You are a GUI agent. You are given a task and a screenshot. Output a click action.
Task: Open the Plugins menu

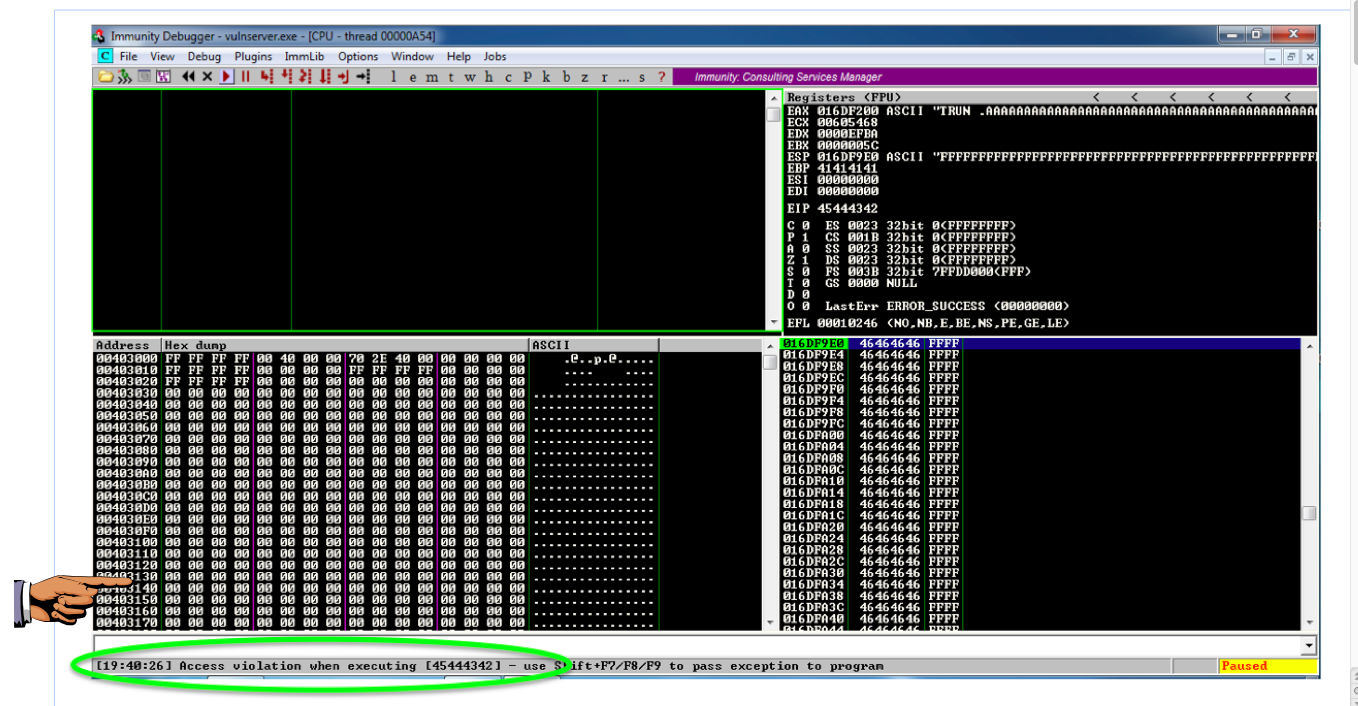point(254,57)
